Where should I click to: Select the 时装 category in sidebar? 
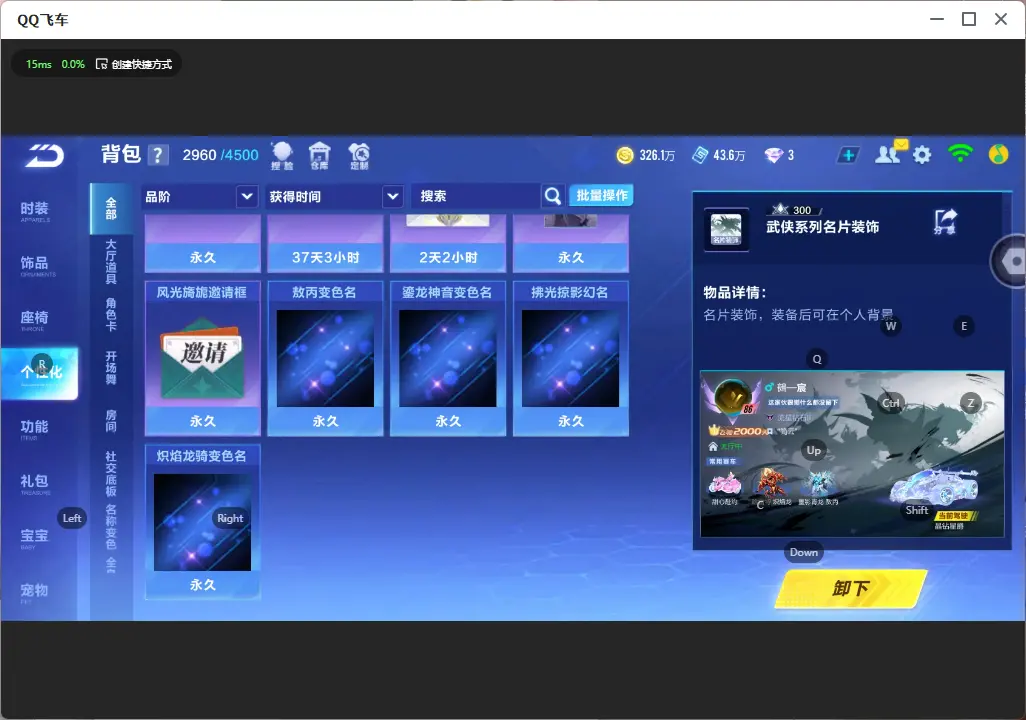[35, 211]
